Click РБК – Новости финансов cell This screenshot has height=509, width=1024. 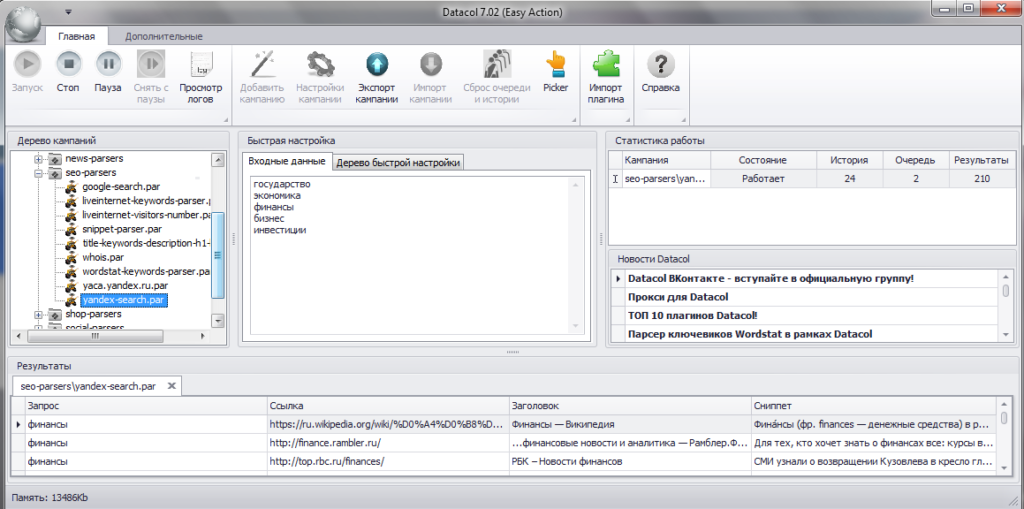(x=630, y=461)
